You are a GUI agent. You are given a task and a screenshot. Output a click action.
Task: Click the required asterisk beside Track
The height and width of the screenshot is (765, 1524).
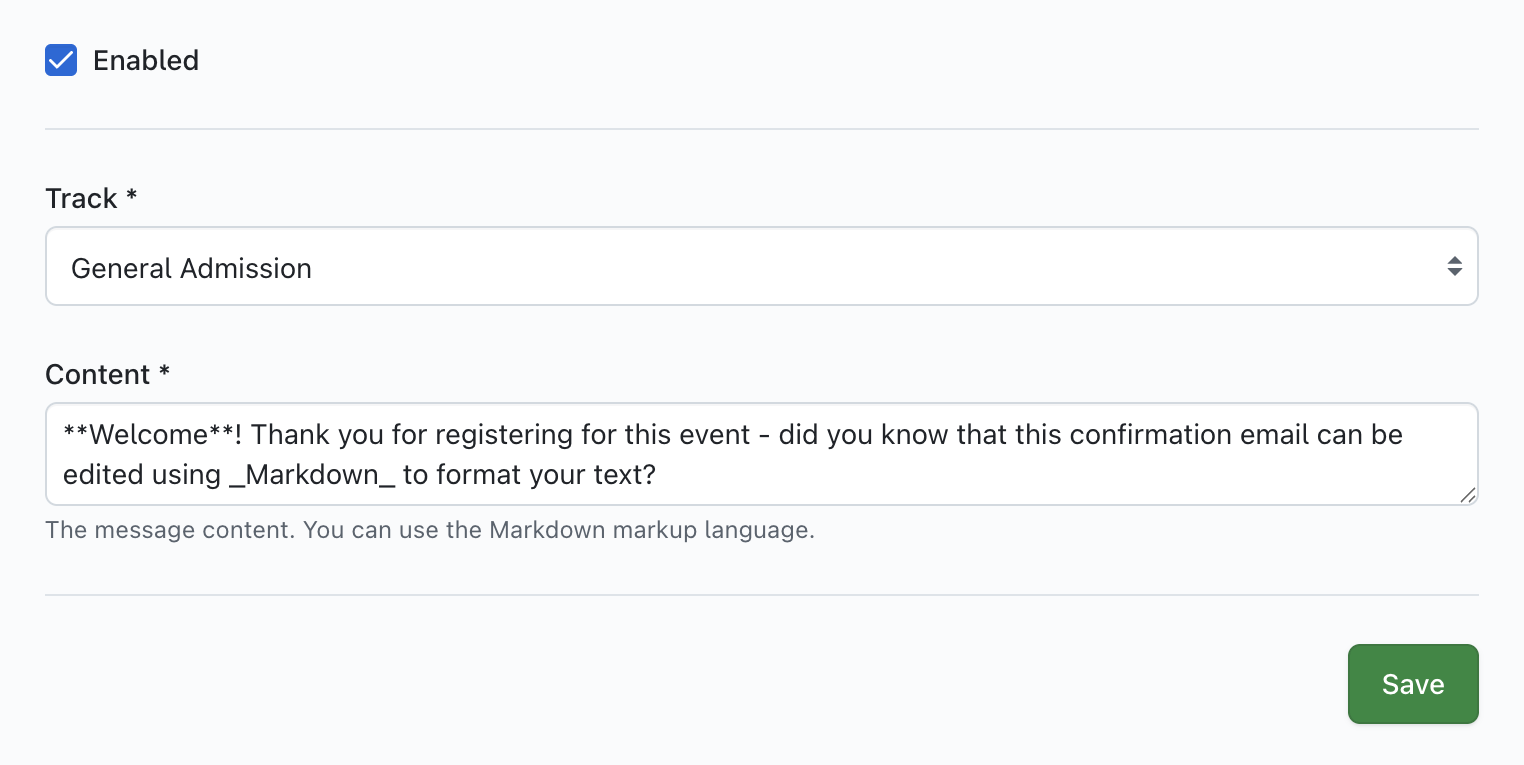(131, 198)
